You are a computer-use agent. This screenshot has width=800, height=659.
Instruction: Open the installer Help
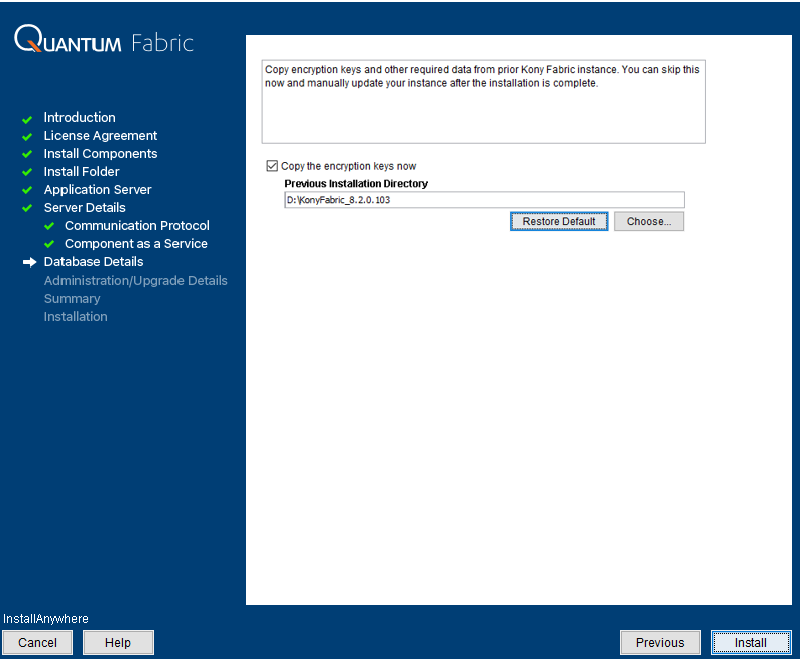118,642
